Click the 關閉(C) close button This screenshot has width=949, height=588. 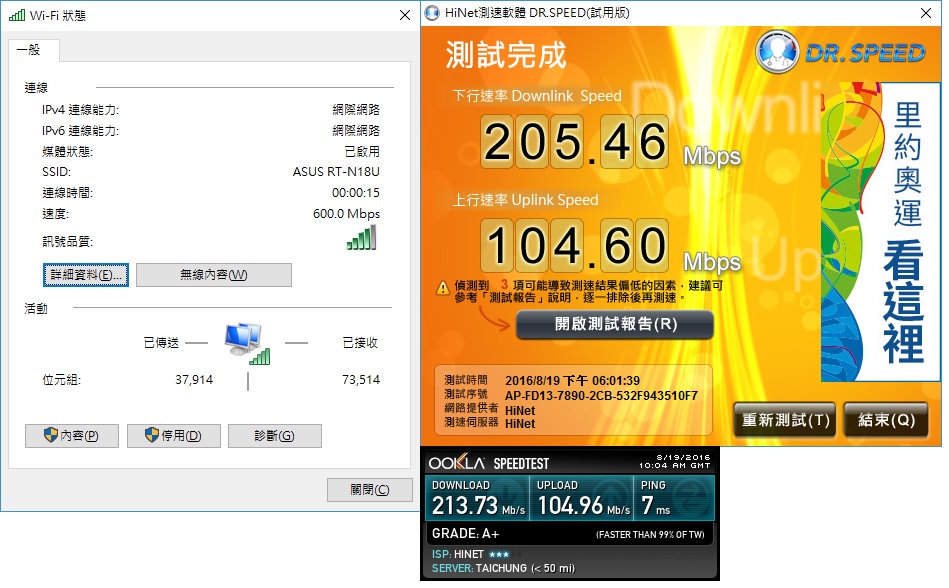coord(370,490)
